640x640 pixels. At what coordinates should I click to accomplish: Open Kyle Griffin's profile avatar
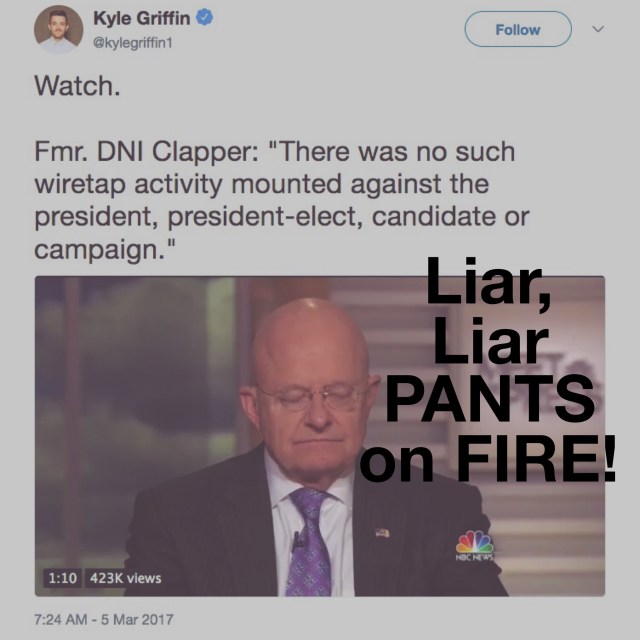click(x=58, y=29)
